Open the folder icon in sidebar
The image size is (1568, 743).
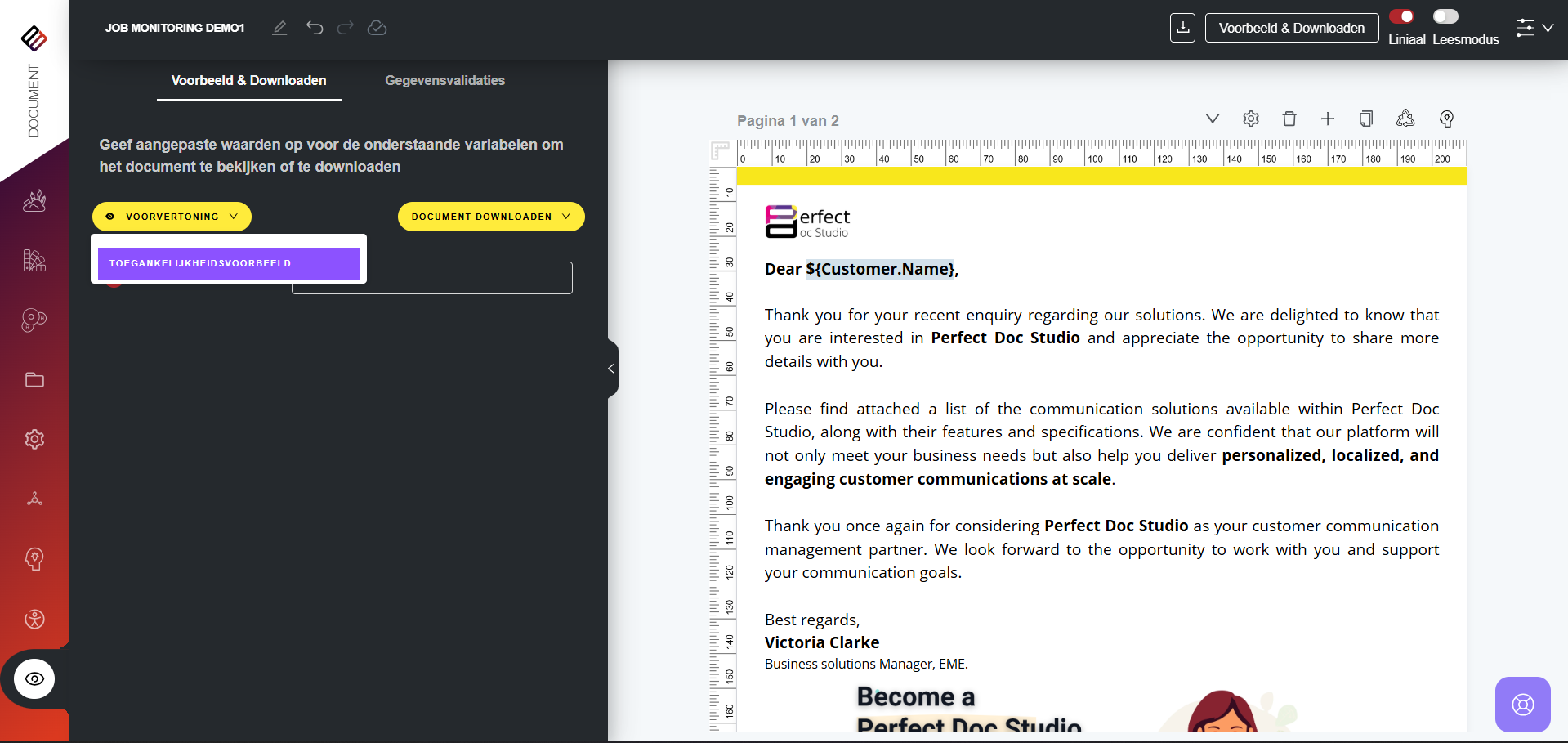(34, 380)
